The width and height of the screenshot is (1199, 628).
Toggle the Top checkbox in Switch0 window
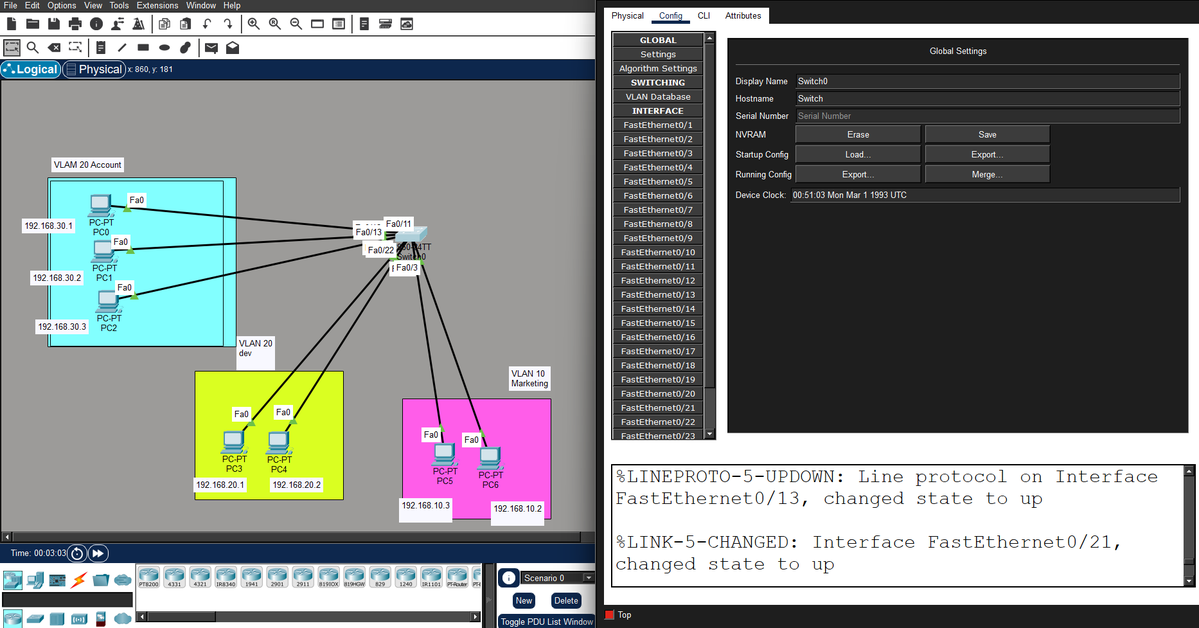(x=609, y=615)
